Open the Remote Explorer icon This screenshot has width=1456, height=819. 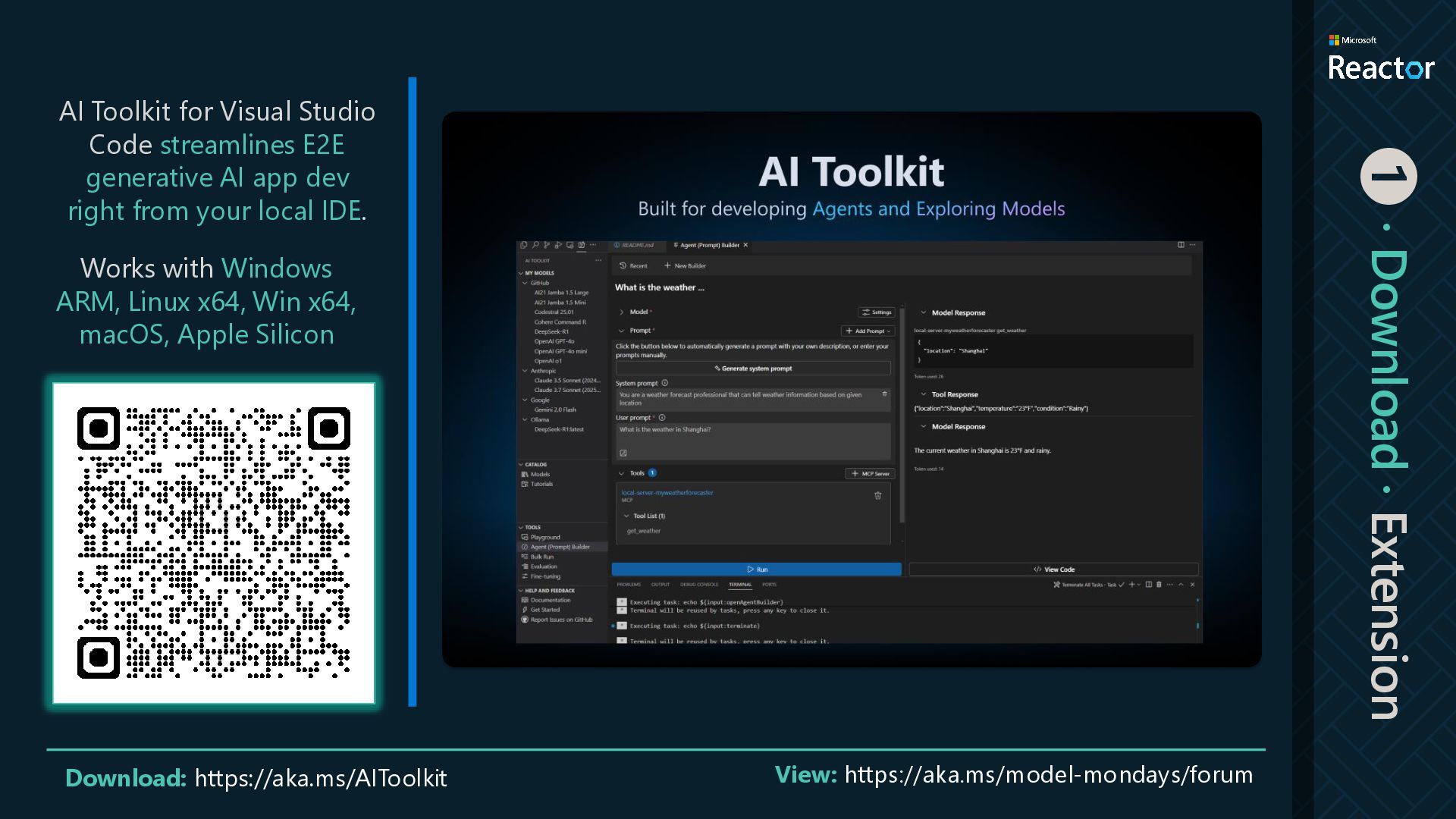[x=570, y=245]
